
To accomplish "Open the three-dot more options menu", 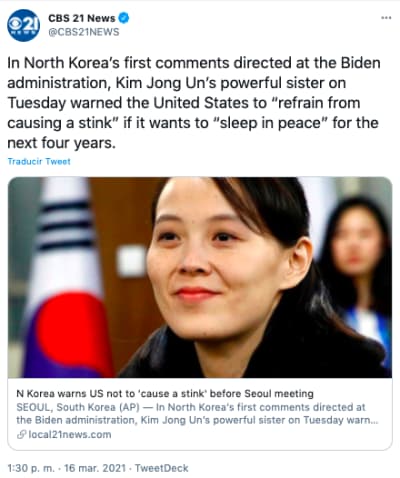I will pyautogui.click(x=386, y=18).
